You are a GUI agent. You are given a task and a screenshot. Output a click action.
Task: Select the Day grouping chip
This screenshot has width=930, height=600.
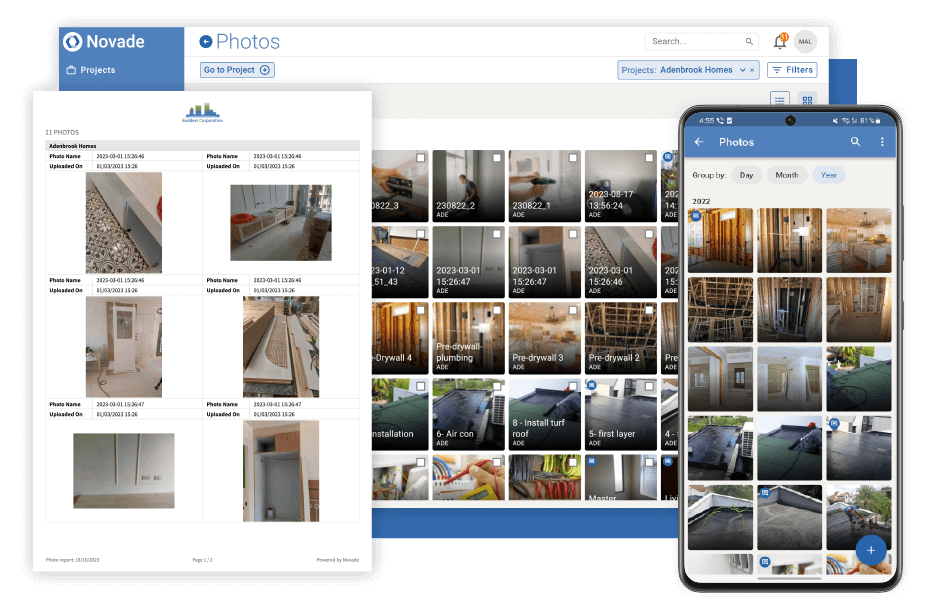745,174
